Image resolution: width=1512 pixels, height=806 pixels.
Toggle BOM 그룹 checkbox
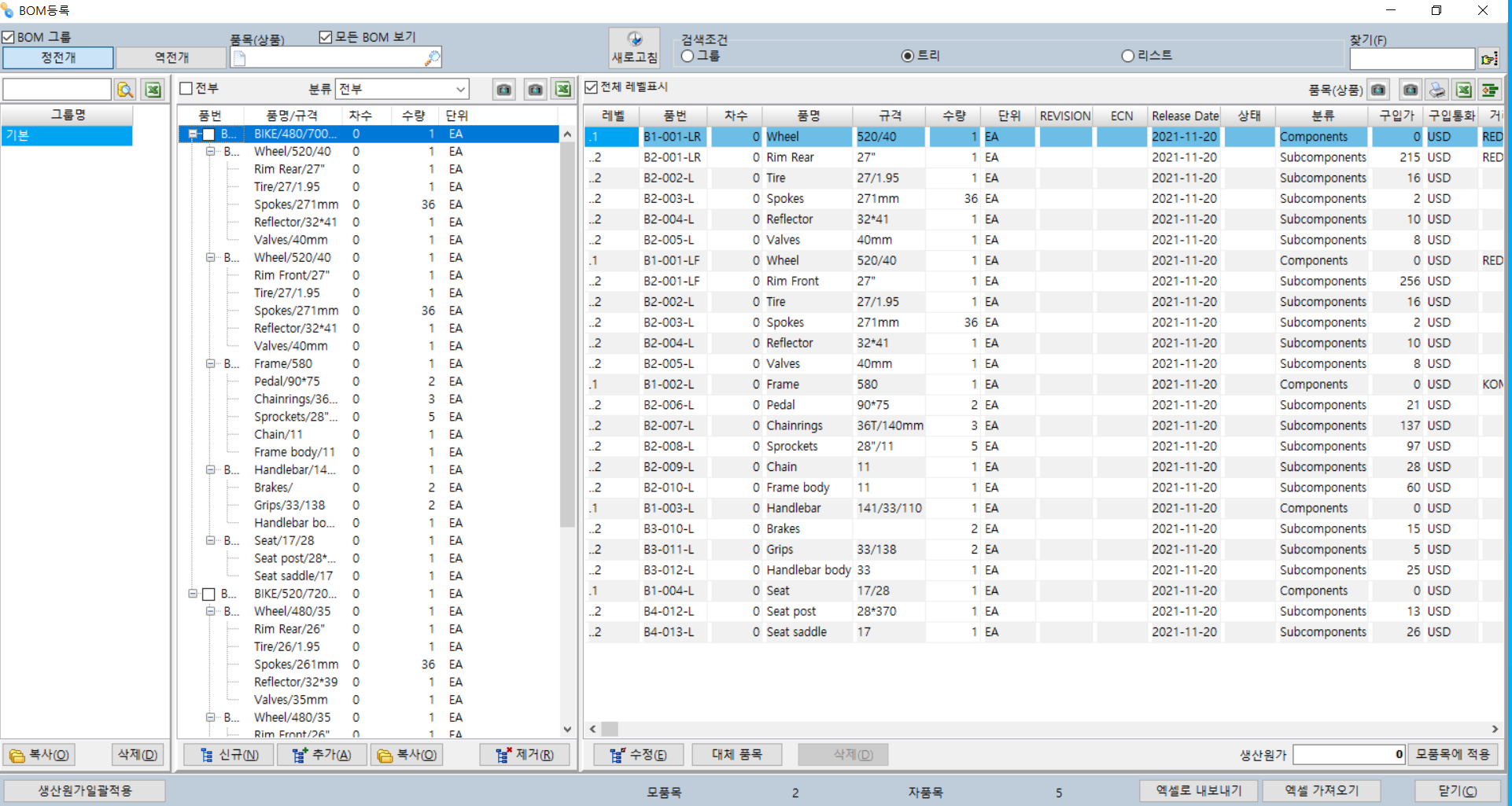coord(8,37)
